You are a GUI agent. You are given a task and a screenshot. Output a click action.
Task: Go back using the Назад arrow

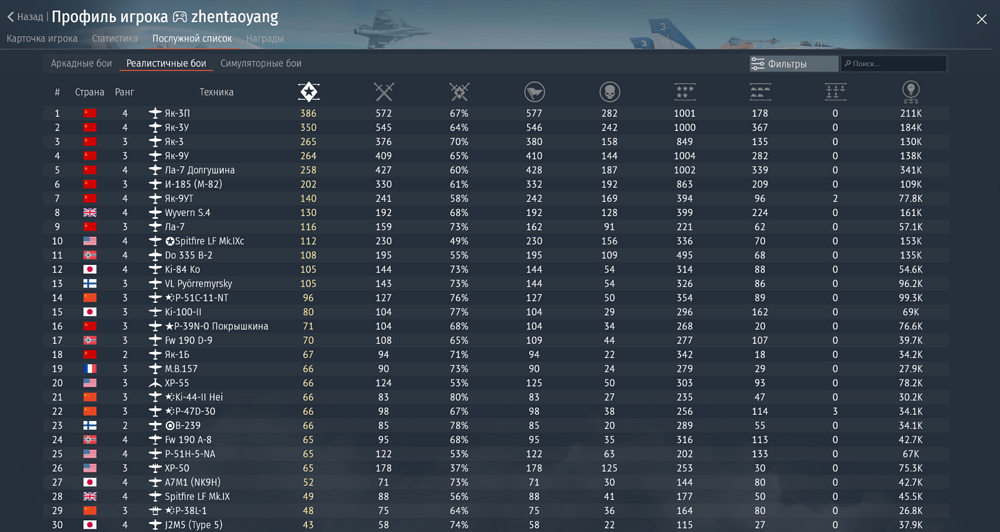pyautogui.click(x=25, y=17)
